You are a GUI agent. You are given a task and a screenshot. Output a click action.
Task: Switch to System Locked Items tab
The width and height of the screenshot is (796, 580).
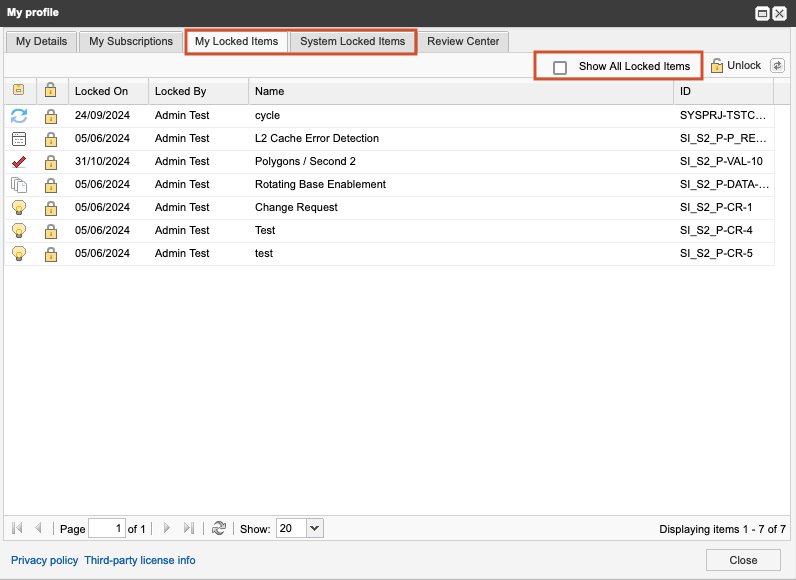pyautogui.click(x=352, y=41)
